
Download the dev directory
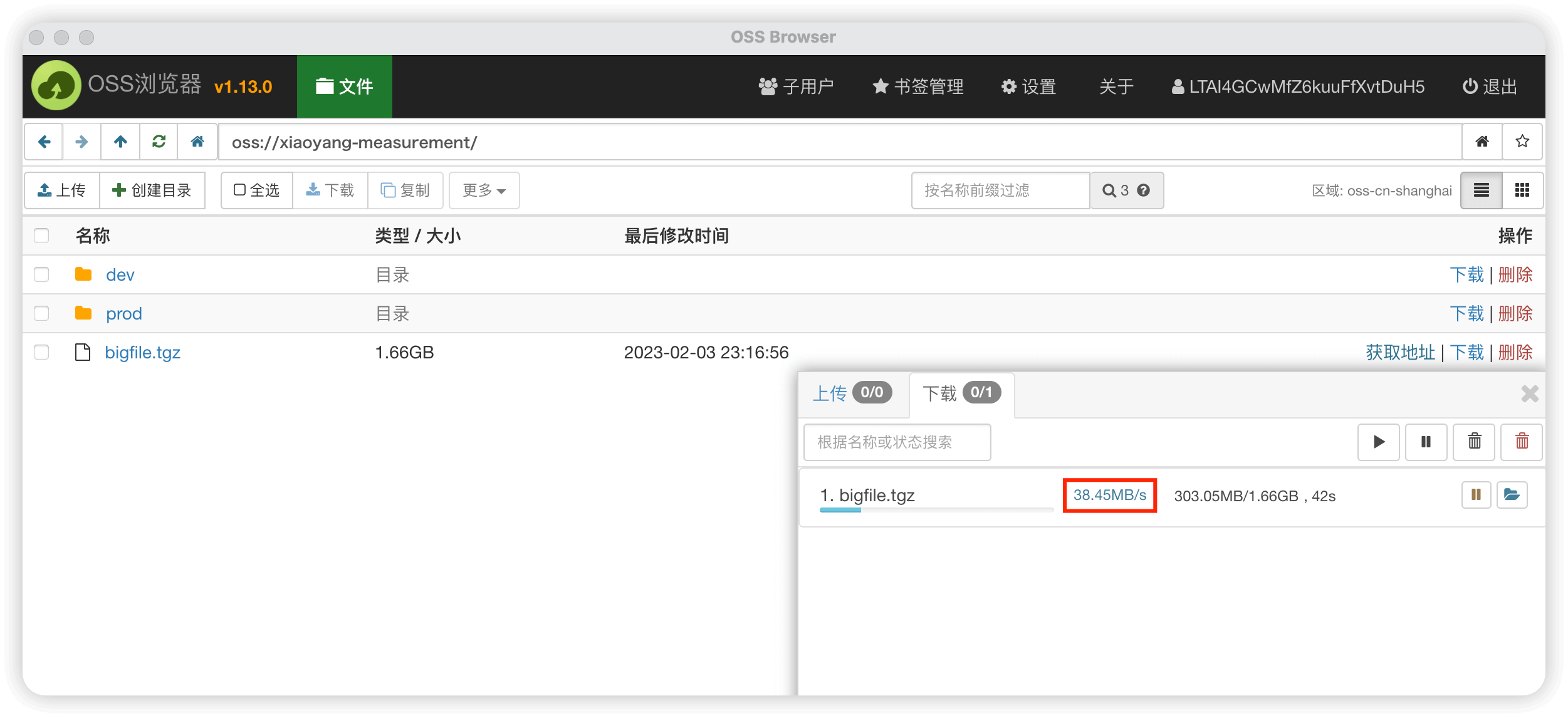coord(1467,274)
